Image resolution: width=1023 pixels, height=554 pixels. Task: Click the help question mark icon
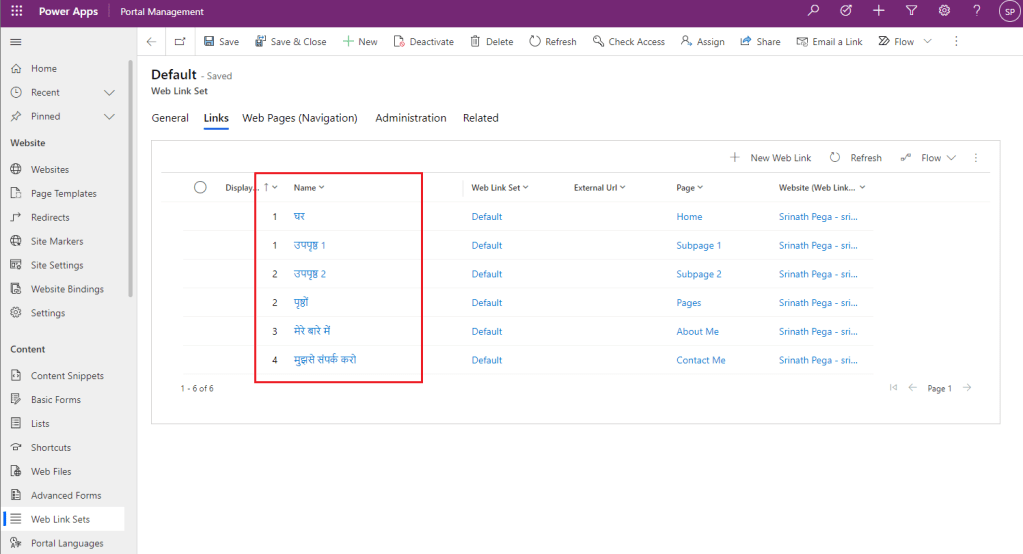976,11
